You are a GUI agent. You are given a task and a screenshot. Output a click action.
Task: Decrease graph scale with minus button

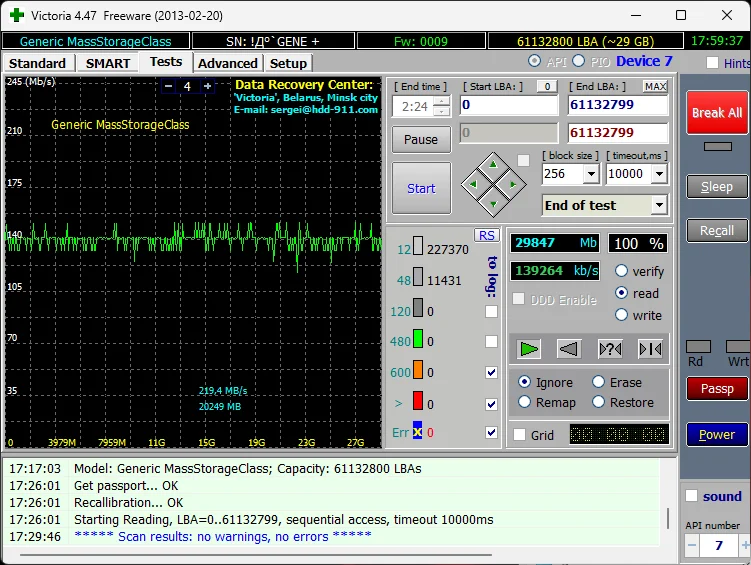[x=168, y=86]
